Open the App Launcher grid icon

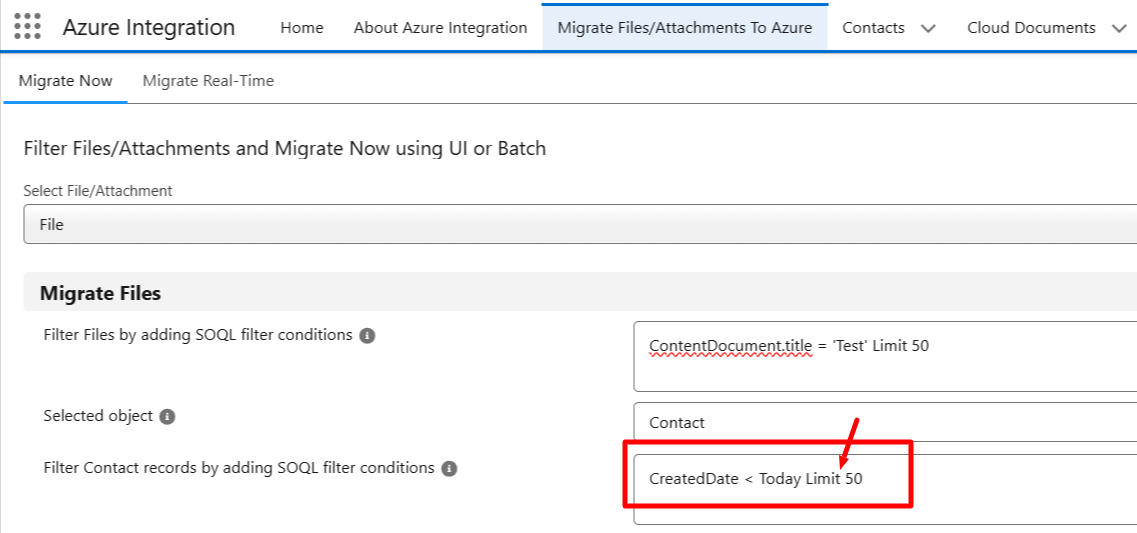28,26
